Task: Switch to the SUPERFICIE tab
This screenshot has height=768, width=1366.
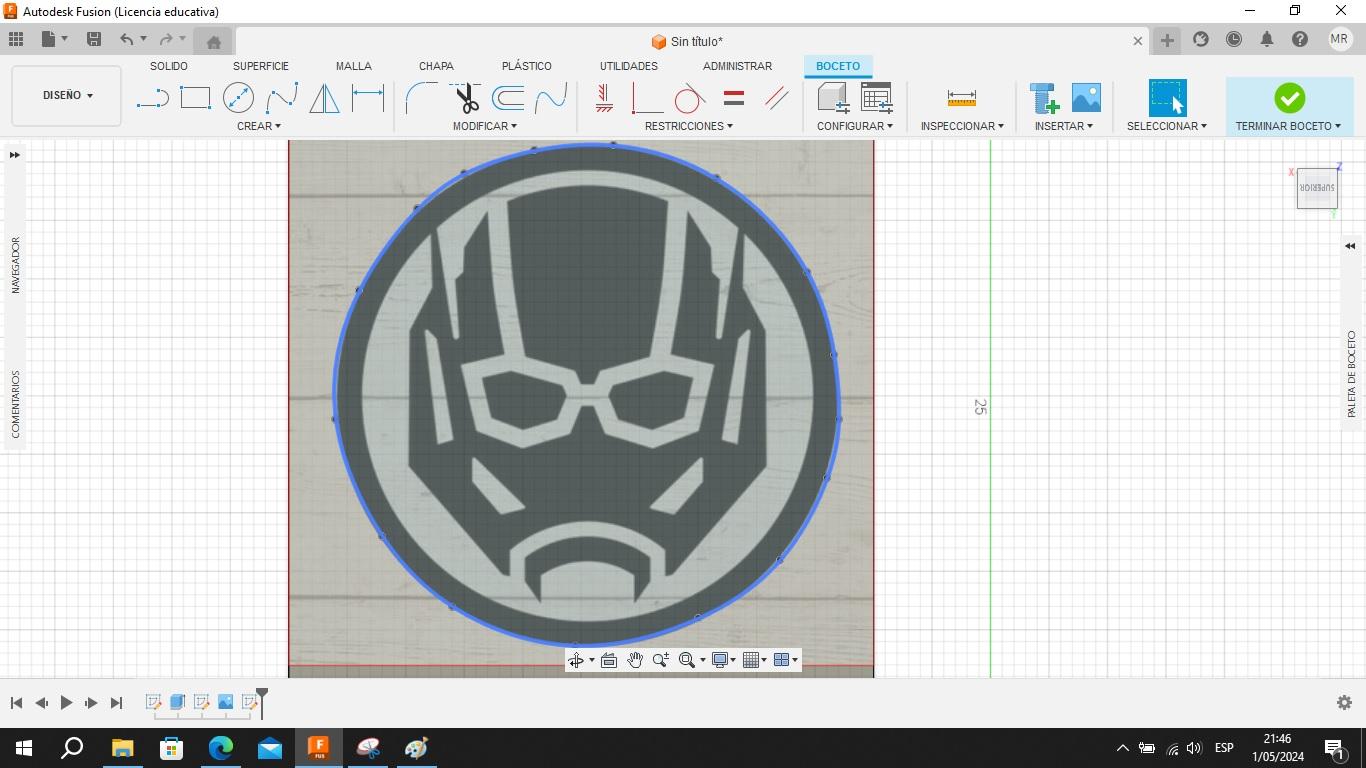Action: click(x=261, y=66)
